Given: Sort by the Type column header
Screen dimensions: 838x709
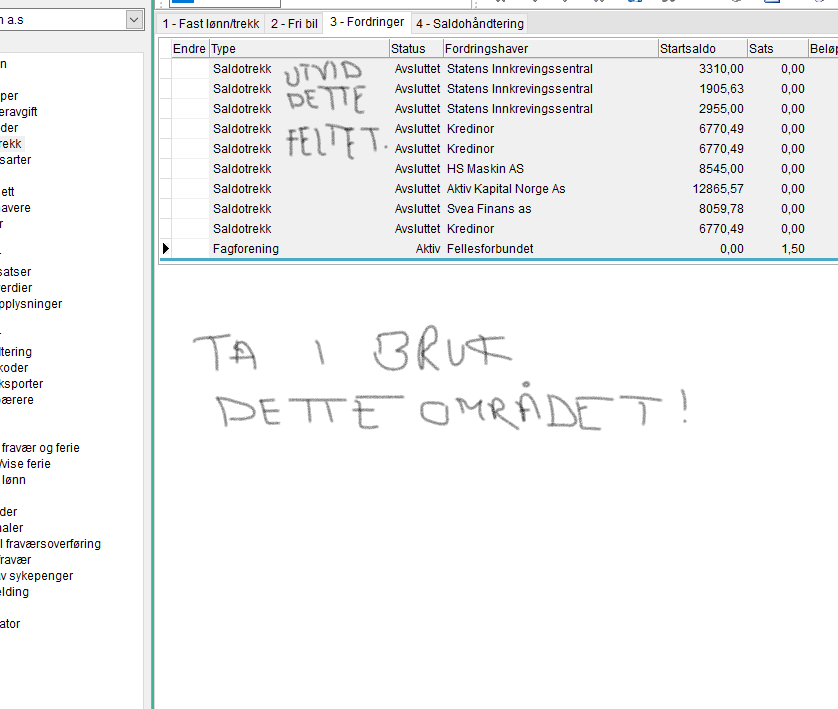Looking at the screenshot, I should 299,49.
